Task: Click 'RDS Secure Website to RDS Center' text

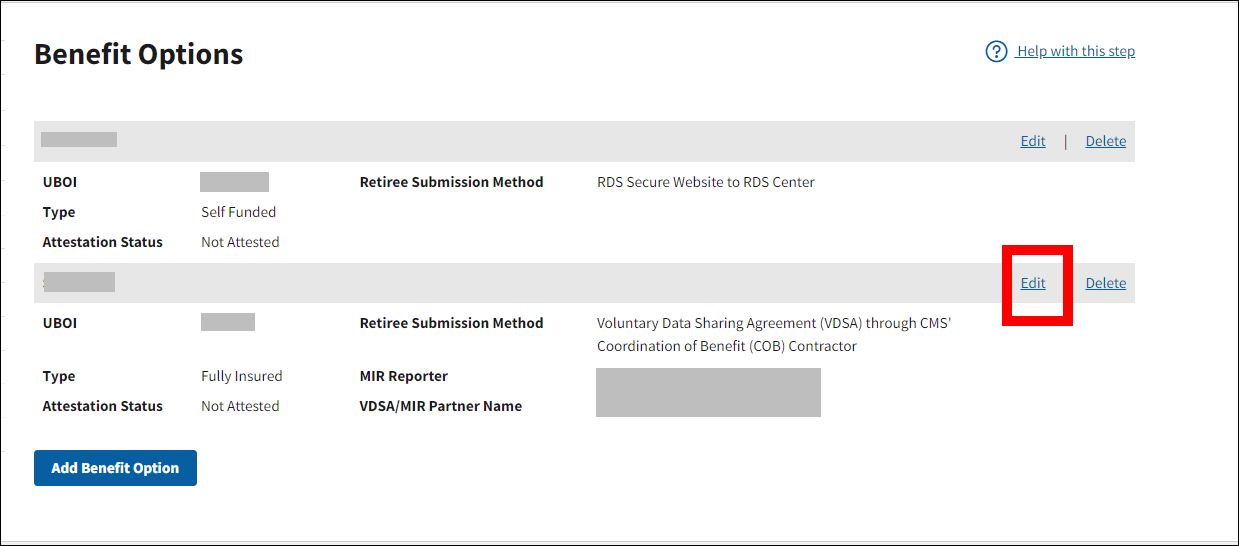Action: (x=705, y=182)
